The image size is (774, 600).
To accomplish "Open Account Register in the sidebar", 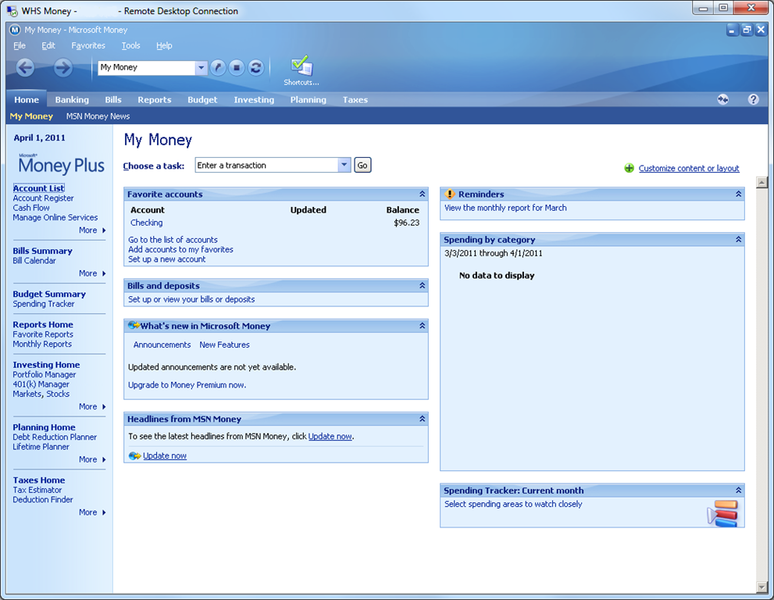I will 43,198.
